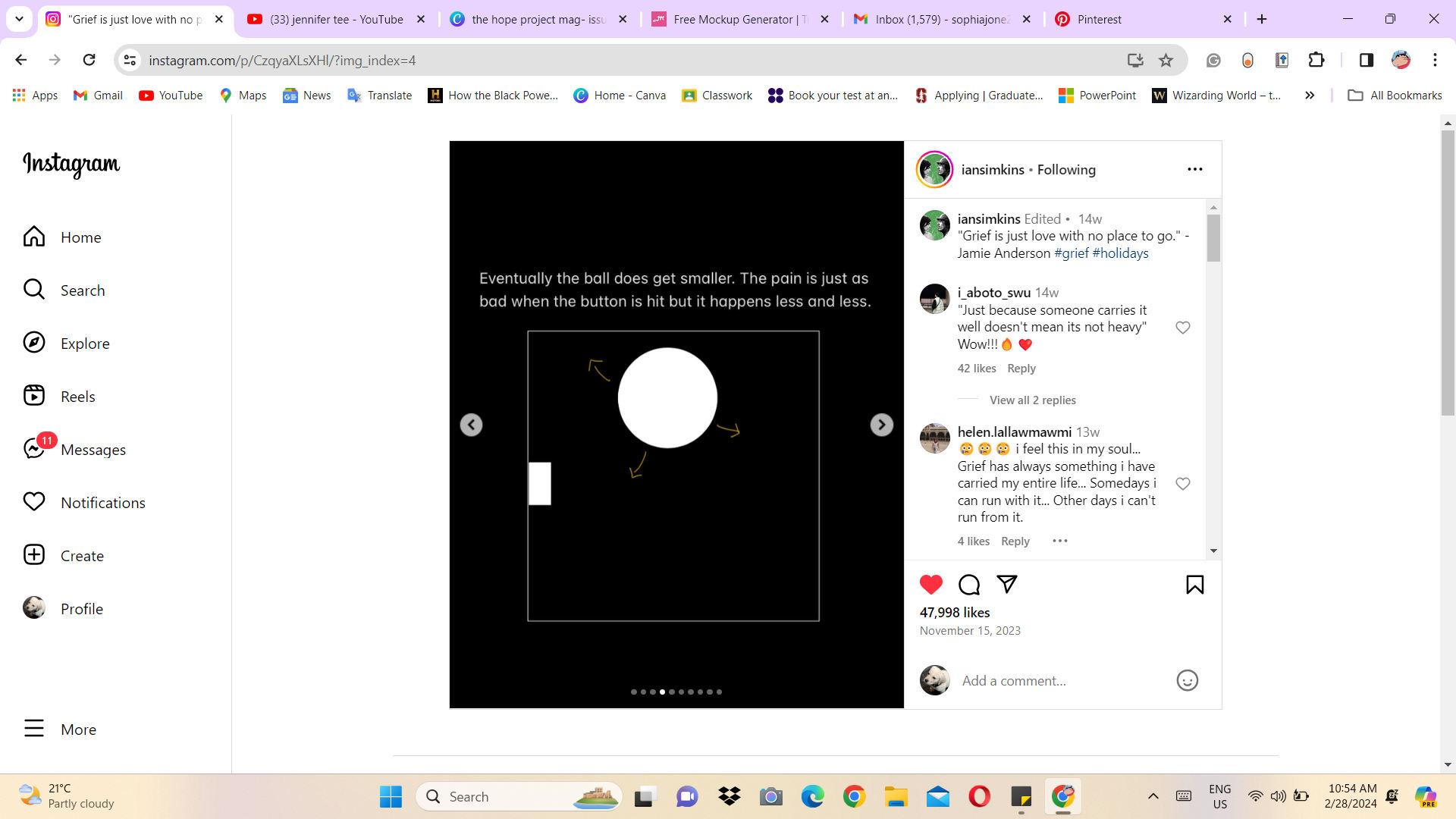The width and height of the screenshot is (1456, 819).
Task: Open Messages with 11 unread badge
Action: (34, 449)
